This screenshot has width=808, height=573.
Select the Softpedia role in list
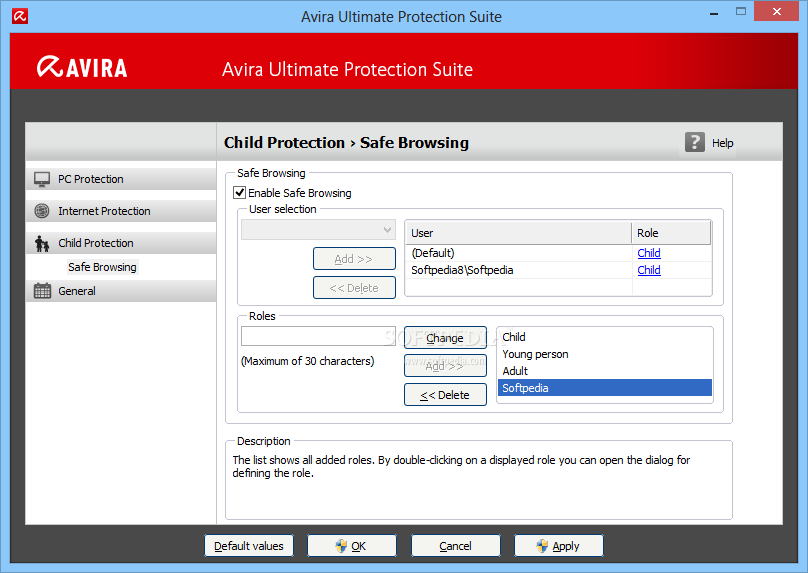604,388
